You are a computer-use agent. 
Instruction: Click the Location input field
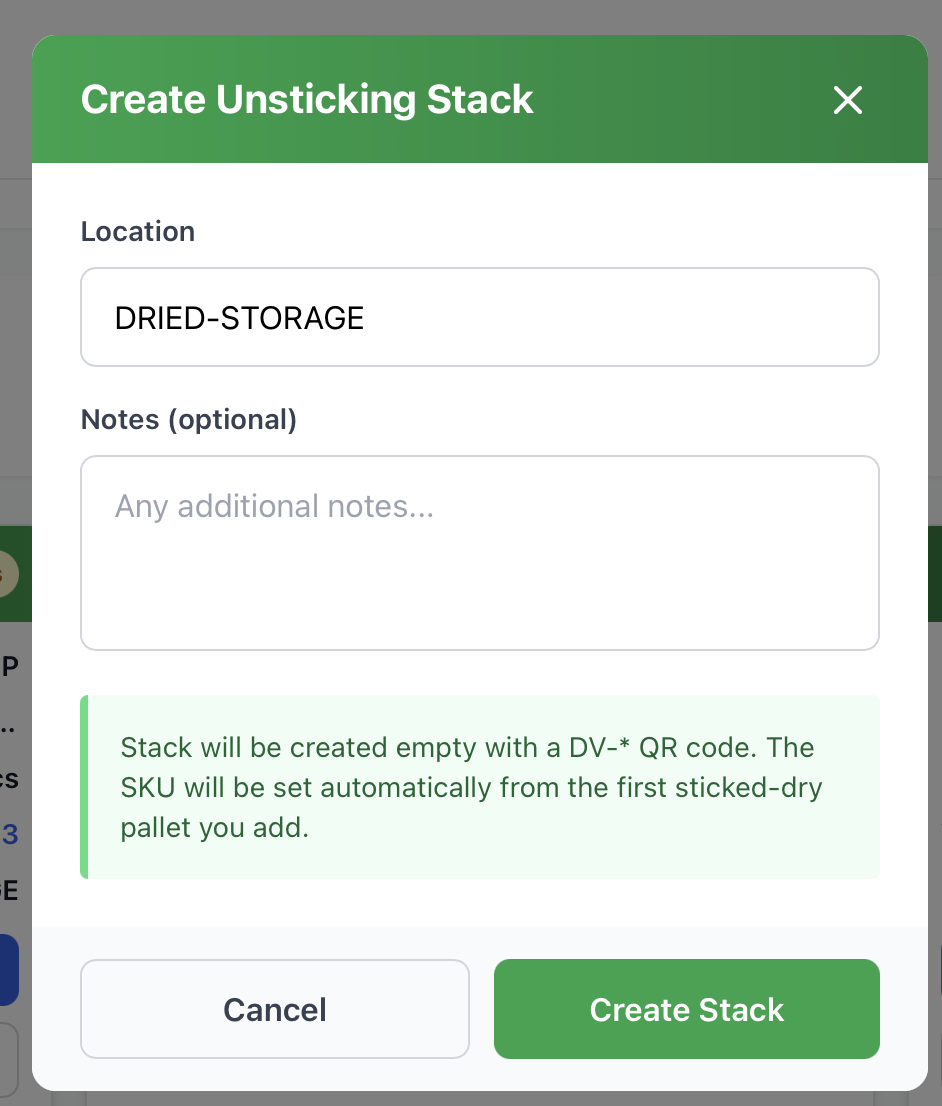point(480,317)
